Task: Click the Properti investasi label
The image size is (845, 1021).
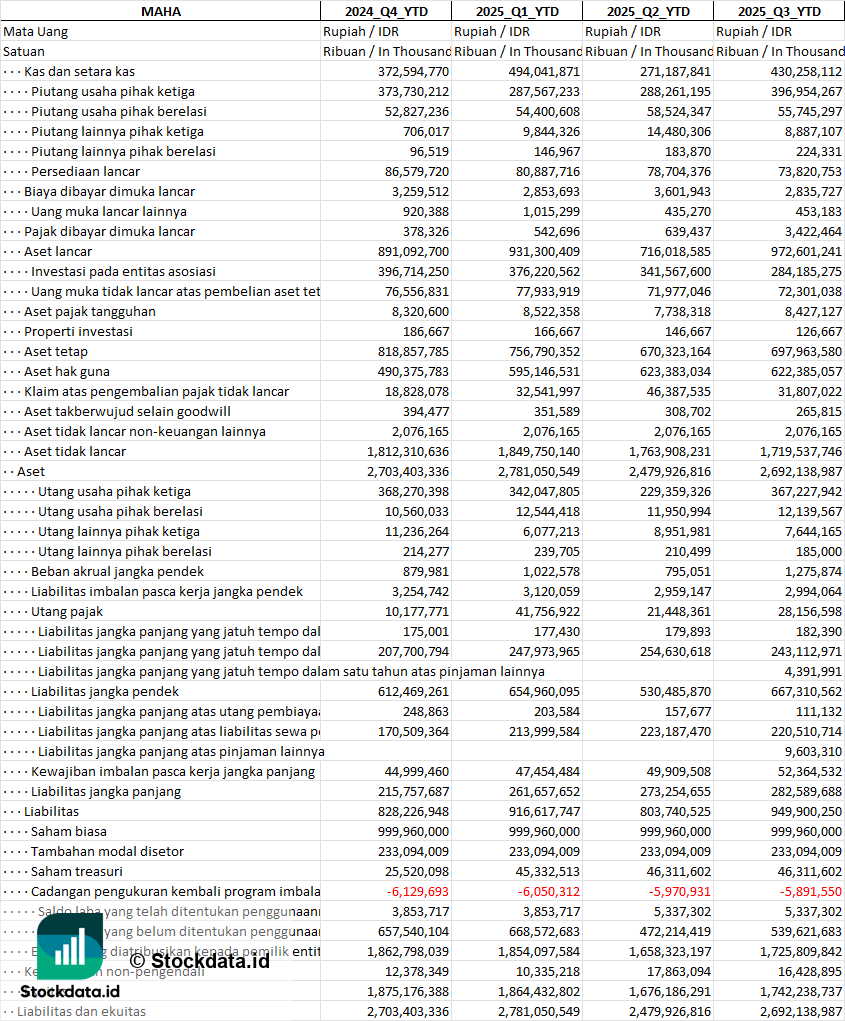Action: (78, 331)
